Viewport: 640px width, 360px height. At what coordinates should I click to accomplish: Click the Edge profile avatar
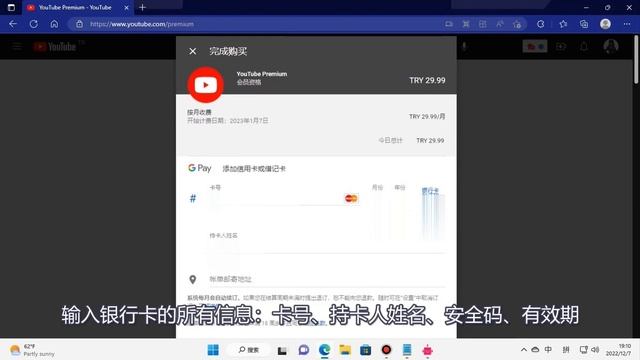pyautogui.click(x=605, y=24)
